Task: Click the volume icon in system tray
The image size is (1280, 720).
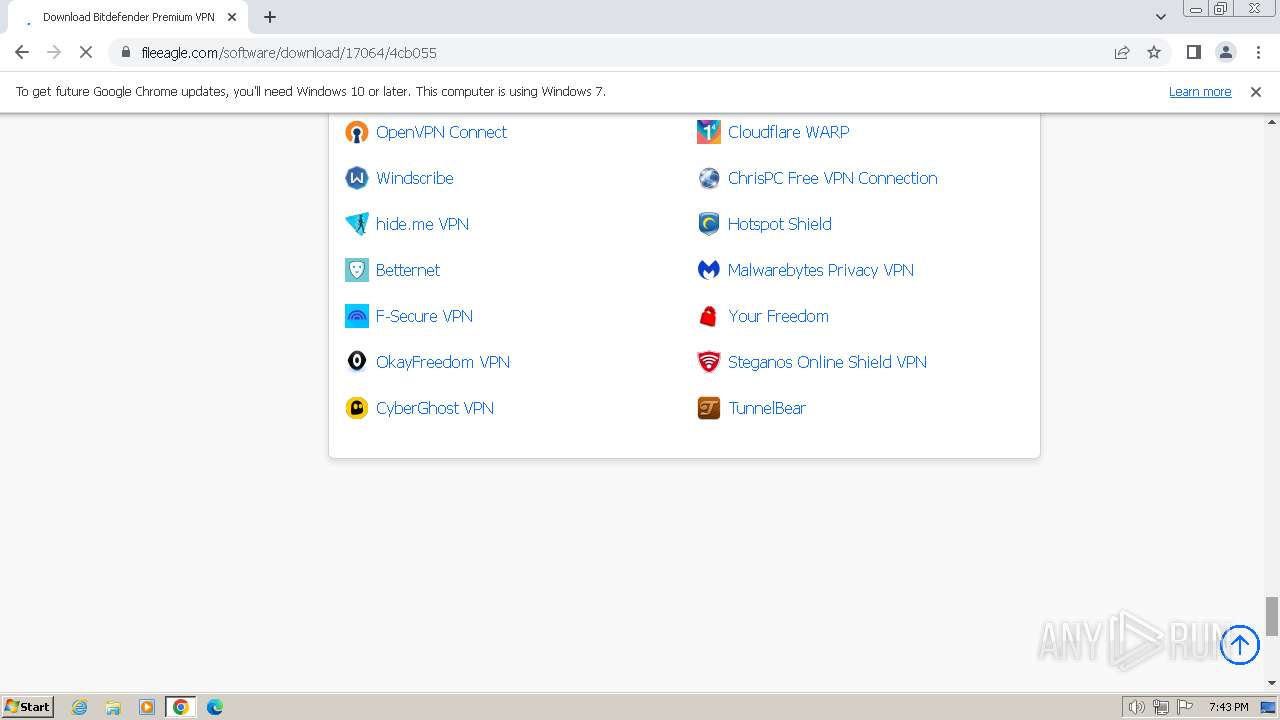Action: (1137, 707)
